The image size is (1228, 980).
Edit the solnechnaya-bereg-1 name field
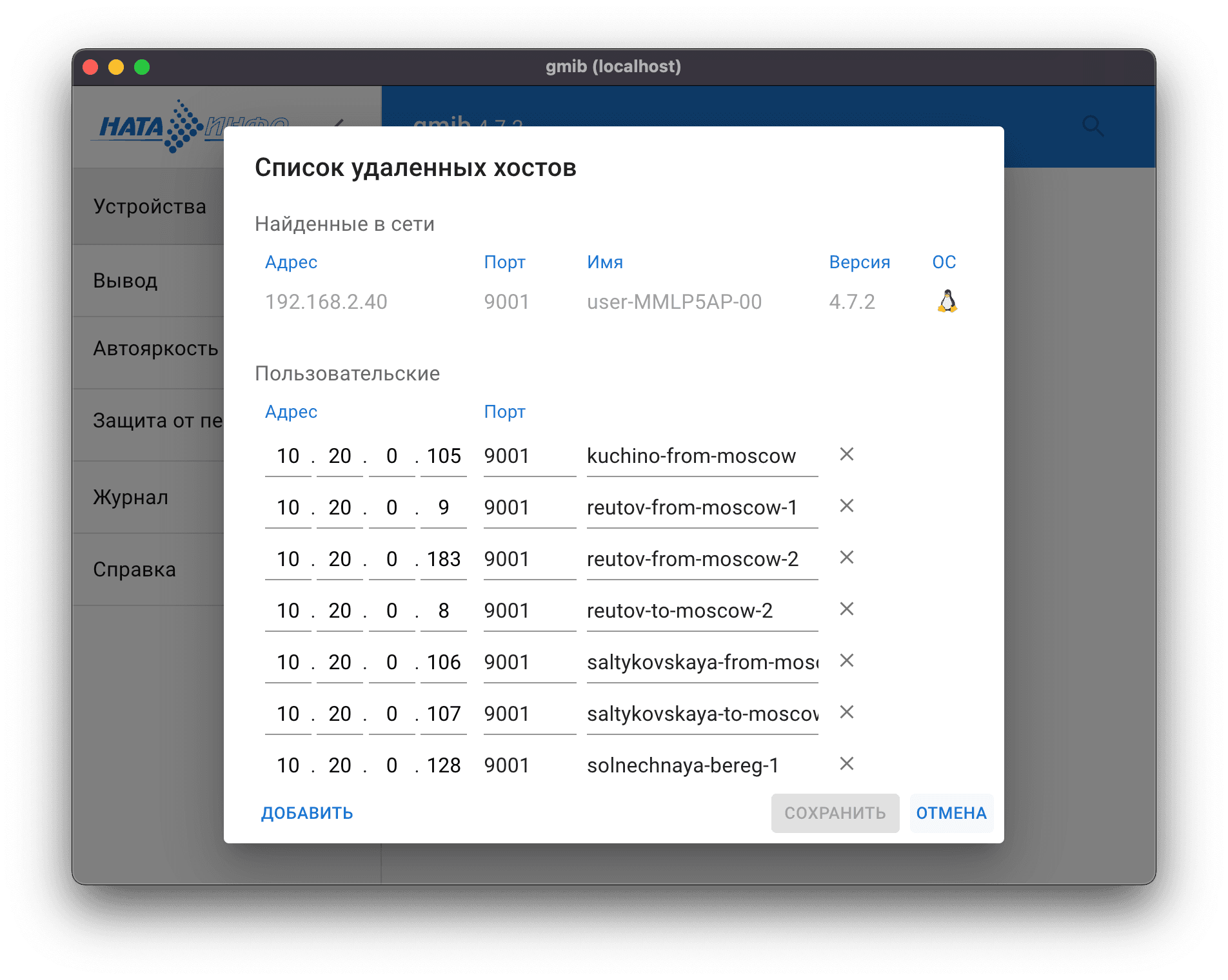tap(702, 766)
